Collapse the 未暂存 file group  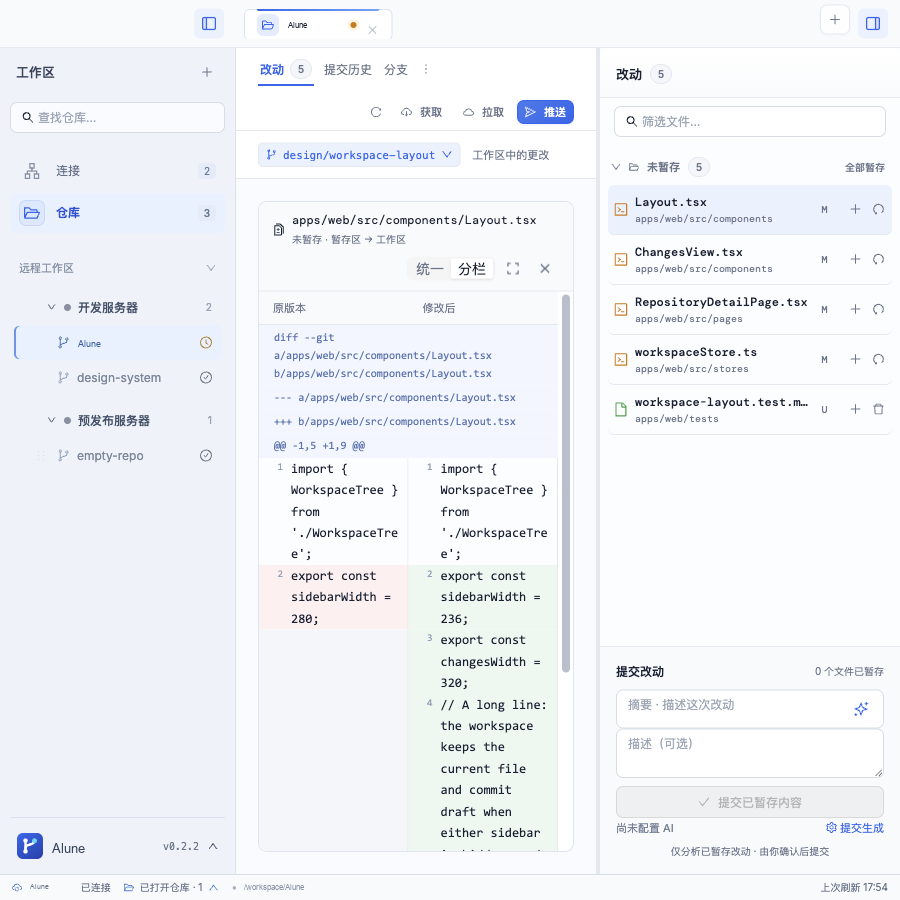[x=616, y=167]
